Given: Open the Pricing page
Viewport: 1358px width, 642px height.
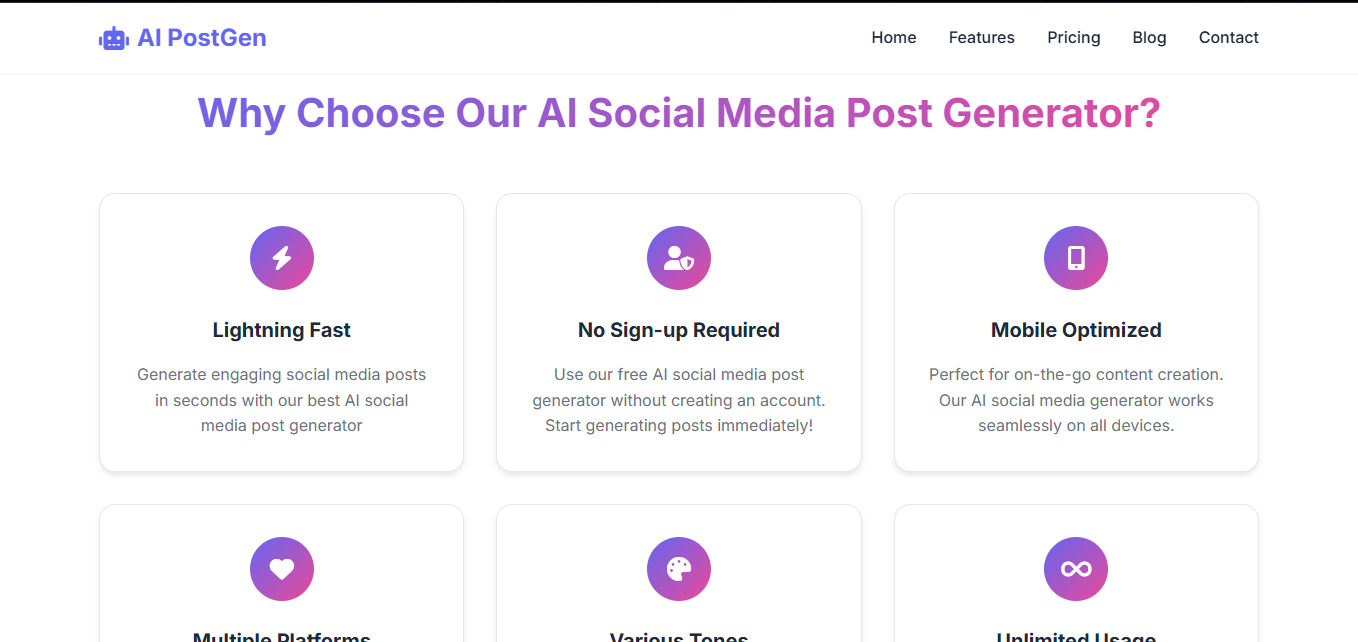Looking at the screenshot, I should [1074, 38].
